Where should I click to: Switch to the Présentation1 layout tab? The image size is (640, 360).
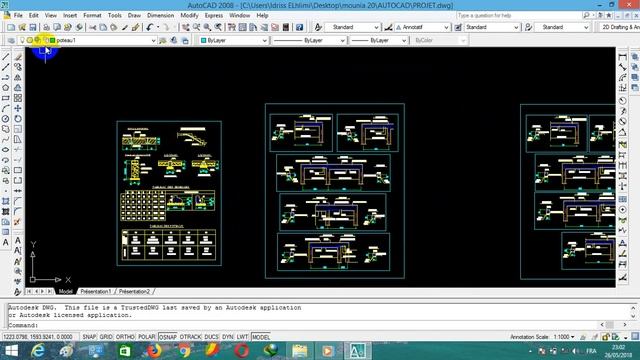pos(96,291)
